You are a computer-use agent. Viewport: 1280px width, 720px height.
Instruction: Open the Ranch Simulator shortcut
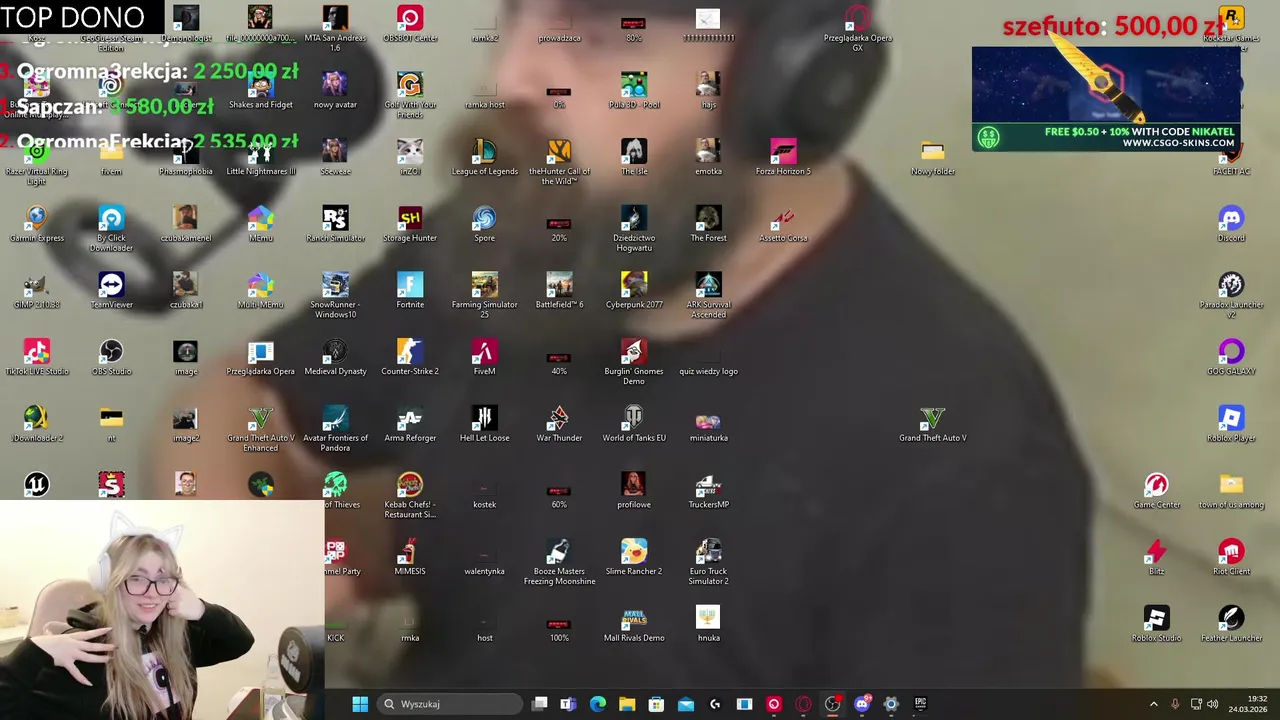coord(335,224)
